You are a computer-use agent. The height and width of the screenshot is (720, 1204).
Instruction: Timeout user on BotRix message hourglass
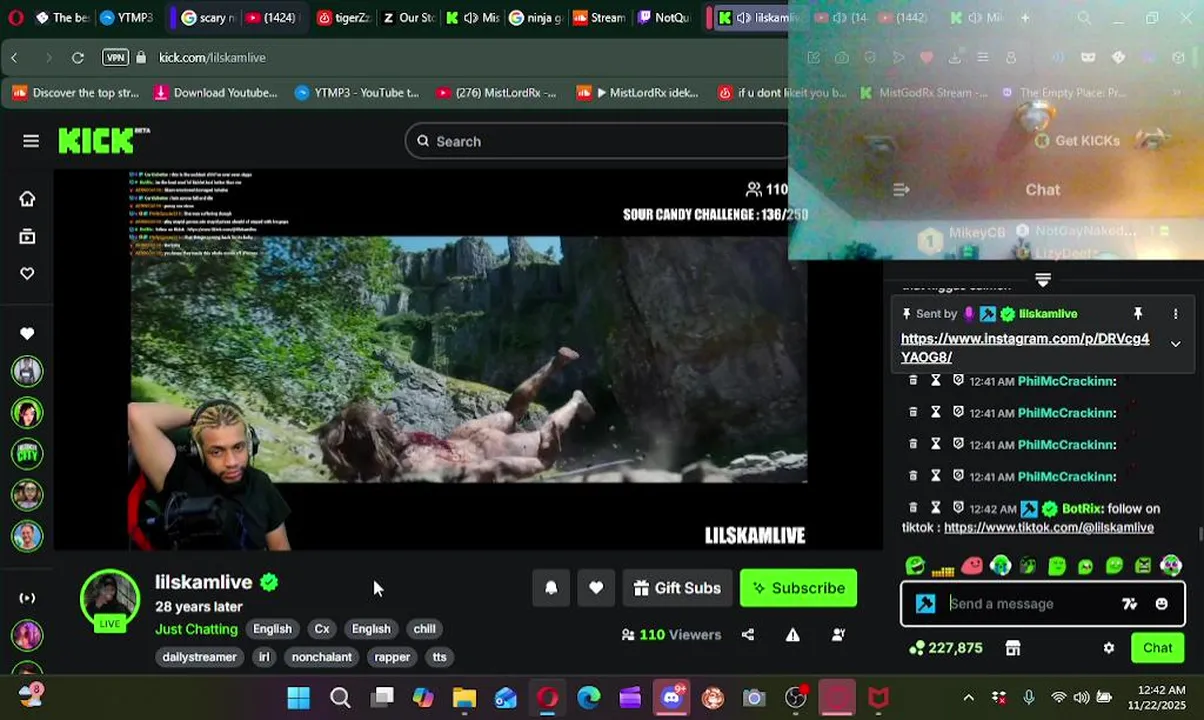[x=935, y=508]
